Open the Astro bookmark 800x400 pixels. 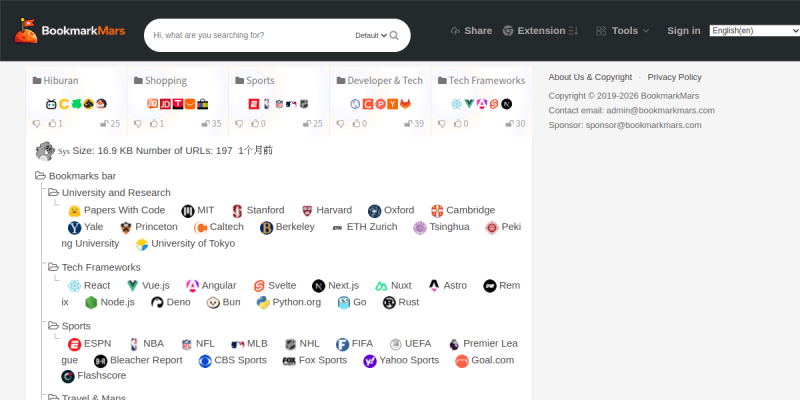point(447,286)
